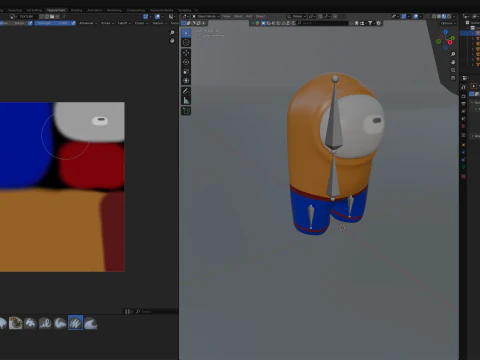Select the 3D Cursor tool
The height and width of the screenshot is (360, 480).
[x=186, y=42]
